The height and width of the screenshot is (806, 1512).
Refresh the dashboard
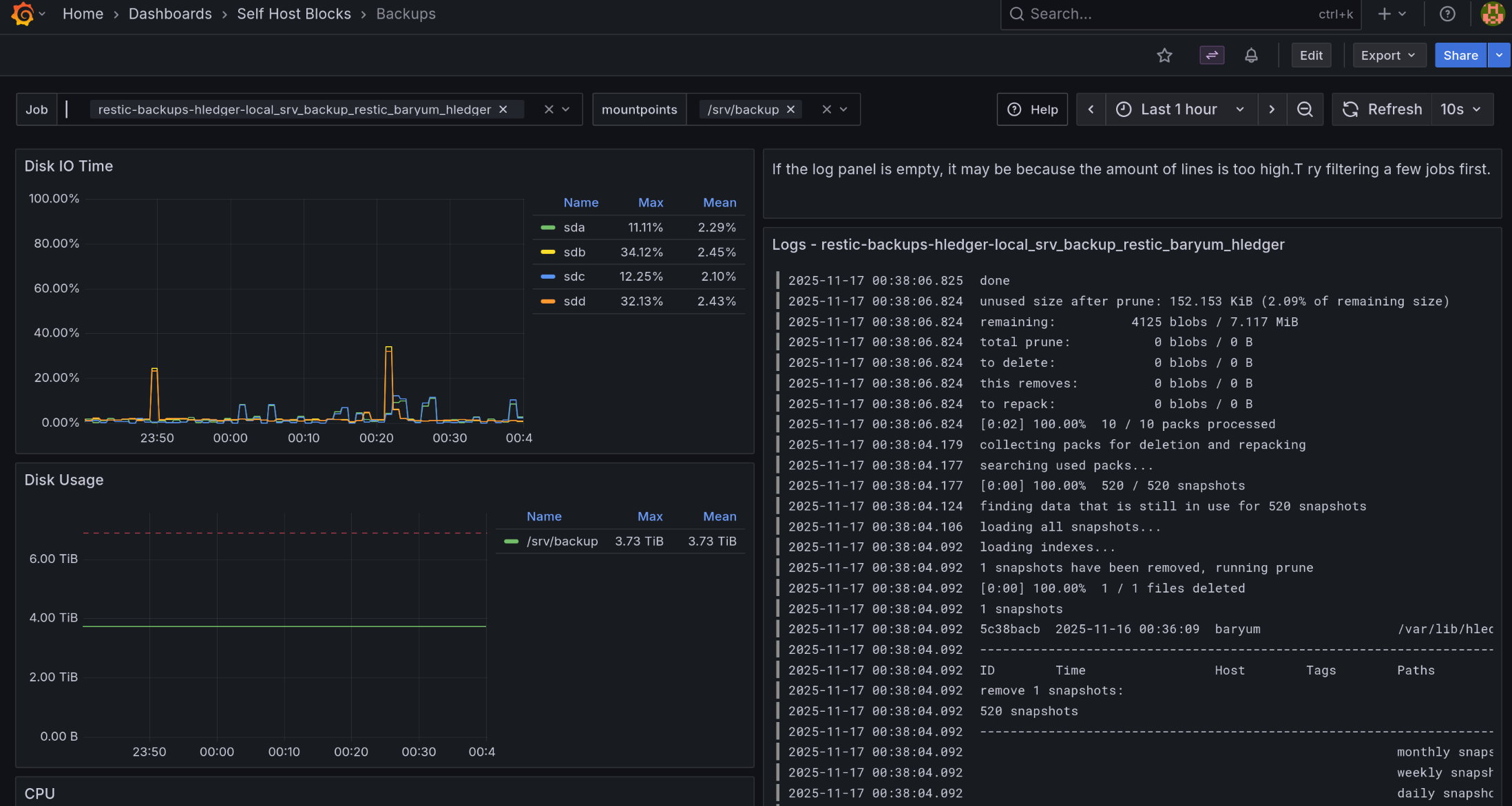point(1382,109)
